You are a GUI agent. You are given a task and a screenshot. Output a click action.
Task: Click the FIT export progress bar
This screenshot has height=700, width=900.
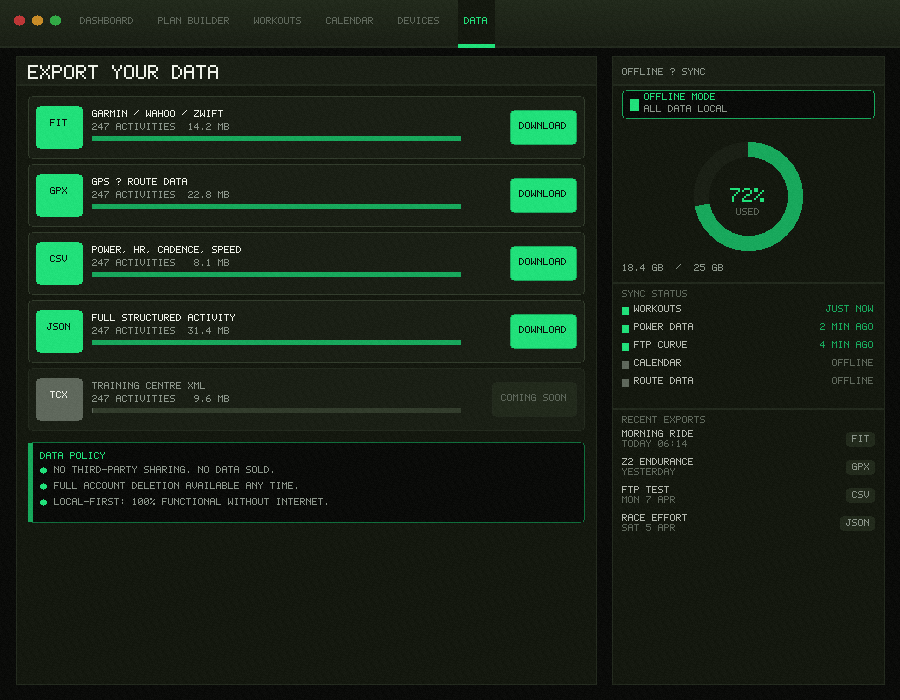click(276, 138)
